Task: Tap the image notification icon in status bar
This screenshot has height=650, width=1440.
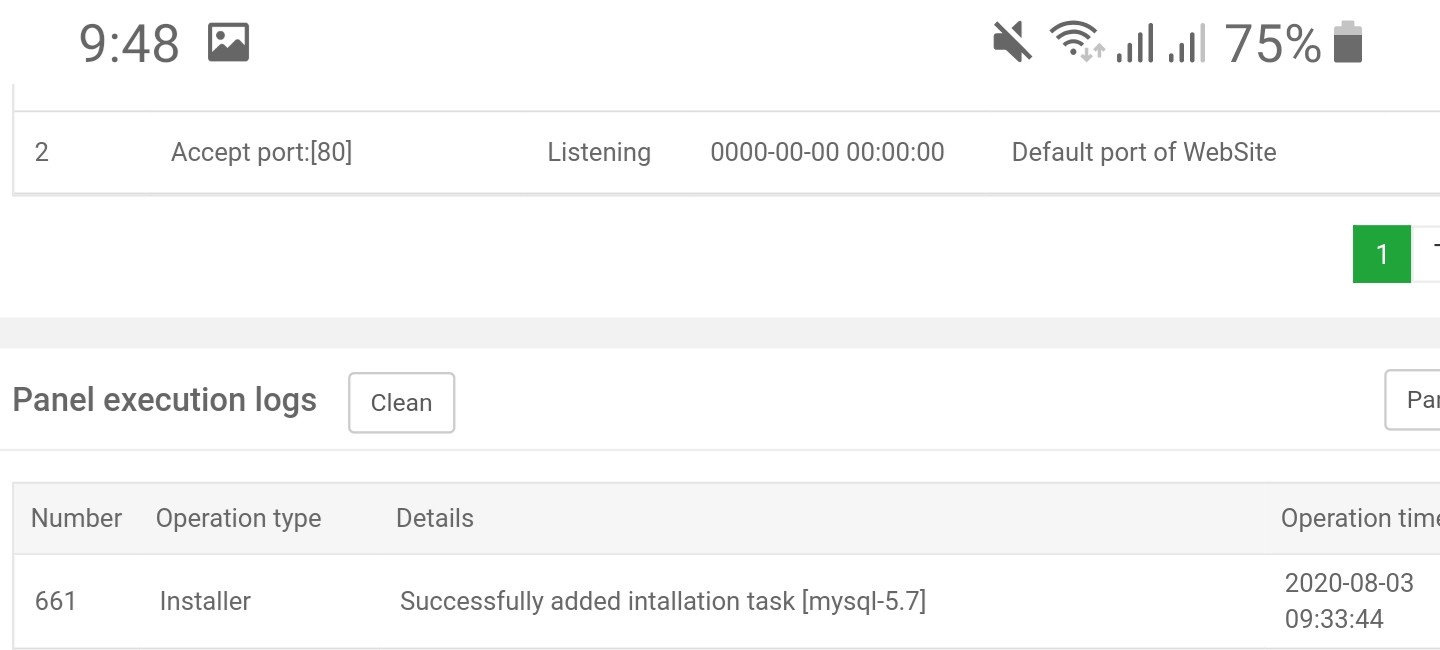Action: pos(228,43)
